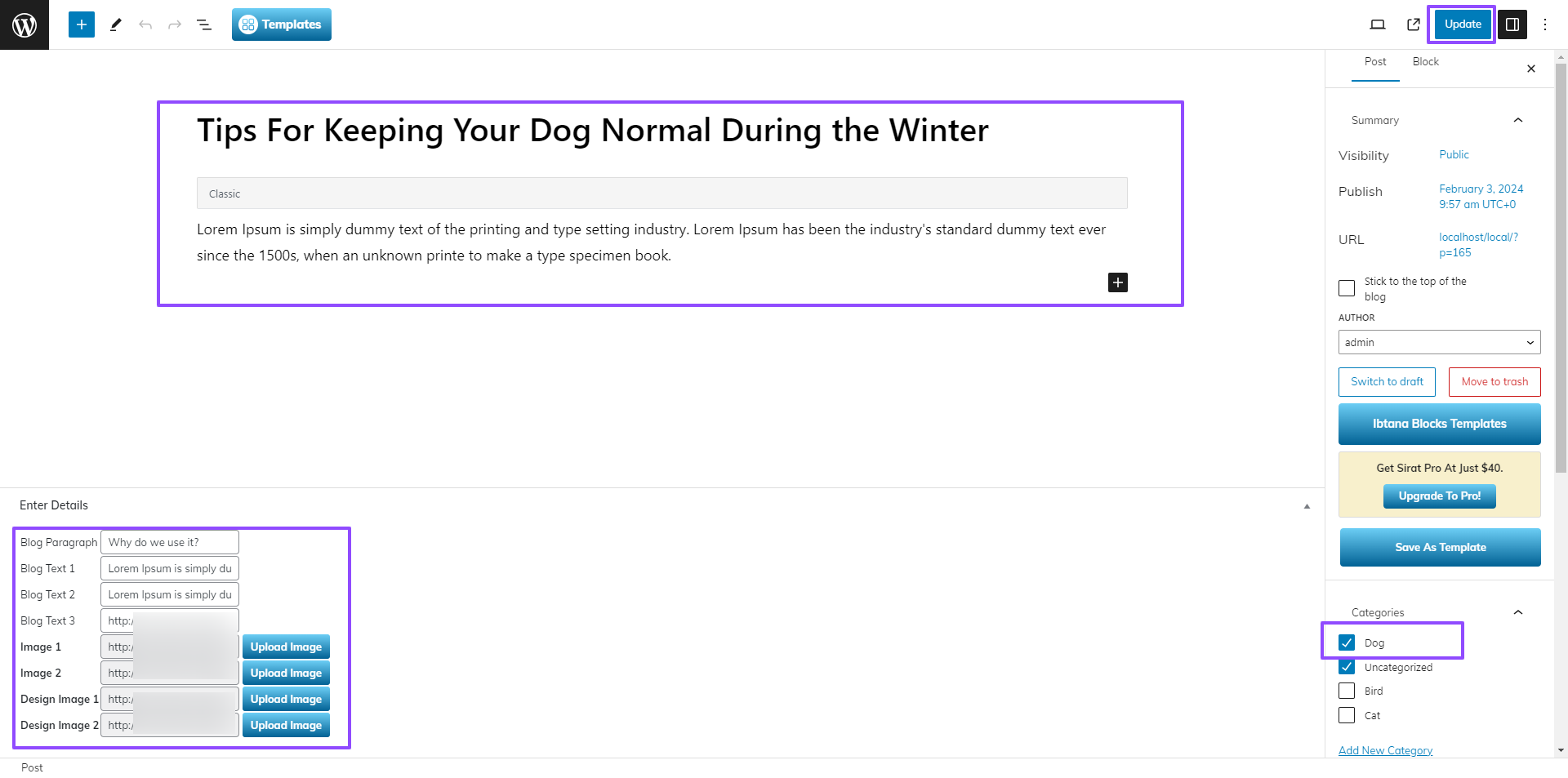1568x778 pixels.
Task: Open the block inserter plus button
Action: pyautogui.click(x=82, y=24)
